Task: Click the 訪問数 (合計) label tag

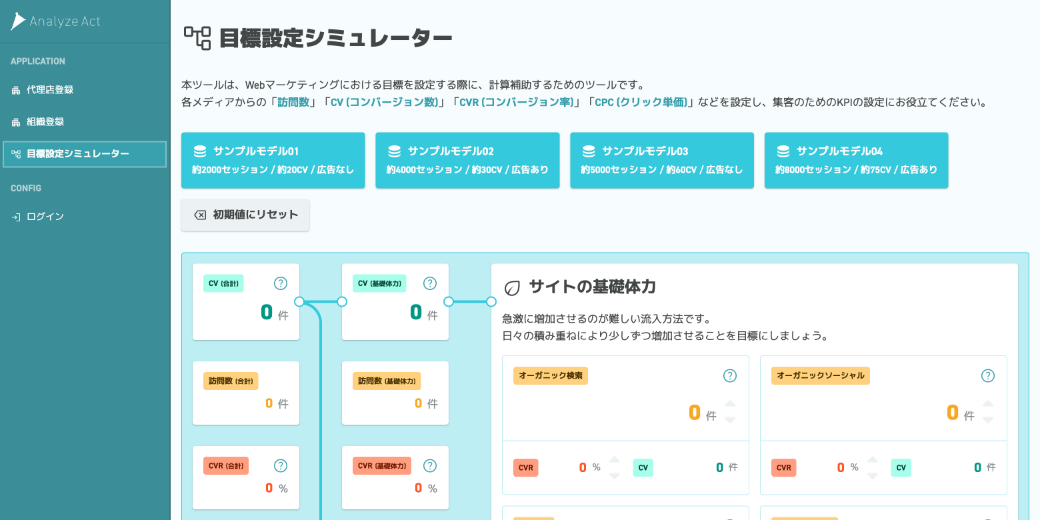Action: tap(230, 381)
